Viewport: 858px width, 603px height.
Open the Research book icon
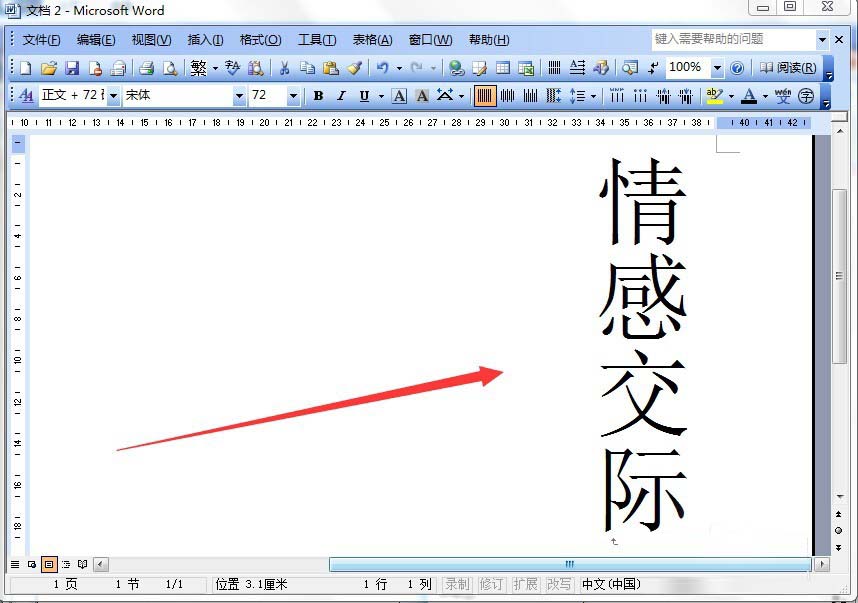click(x=255, y=68)
